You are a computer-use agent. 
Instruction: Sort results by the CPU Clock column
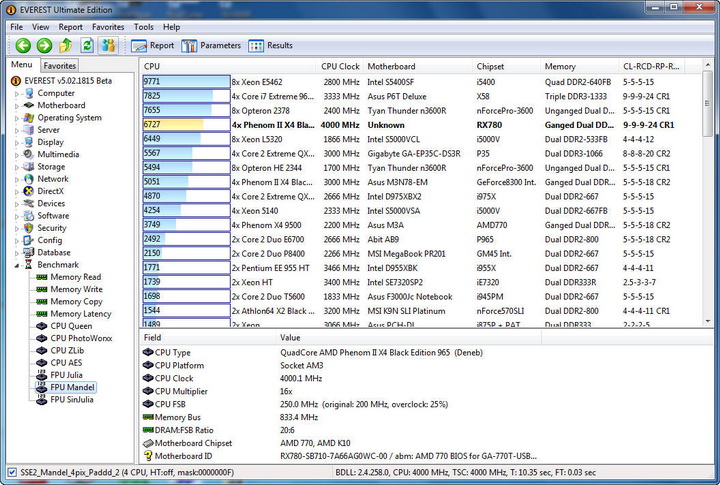340,67
